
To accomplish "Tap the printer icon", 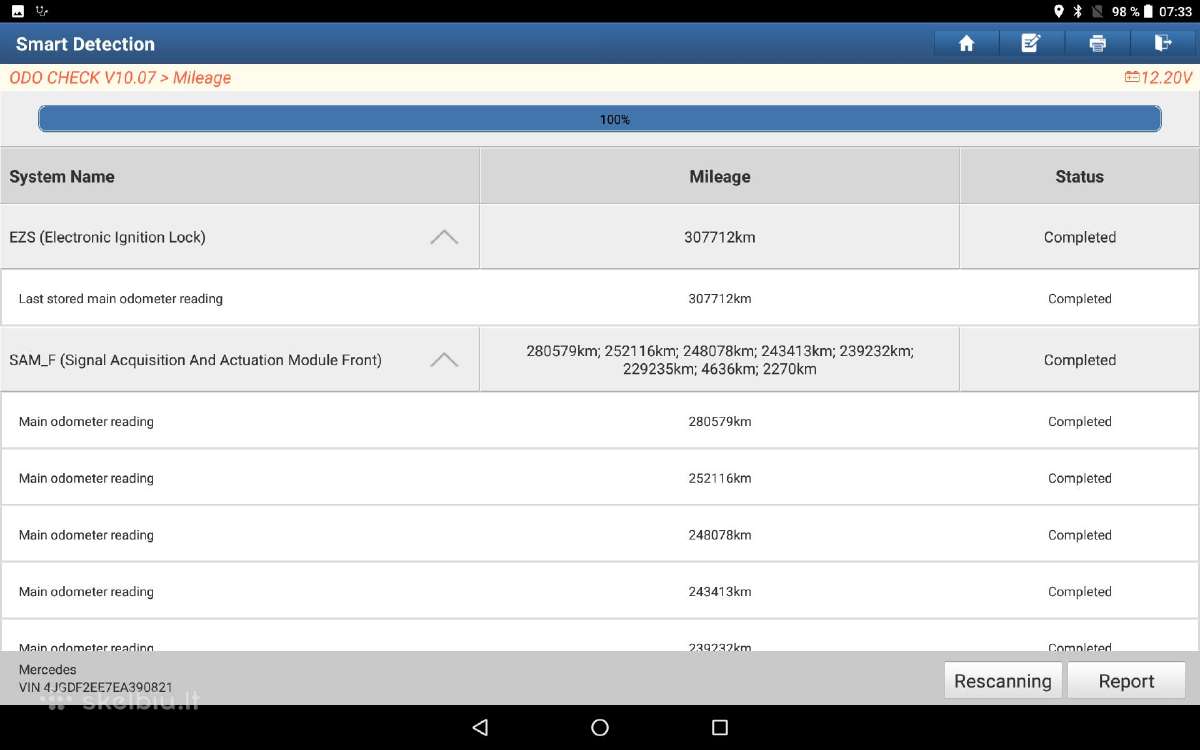I will tap(1097, 43).
